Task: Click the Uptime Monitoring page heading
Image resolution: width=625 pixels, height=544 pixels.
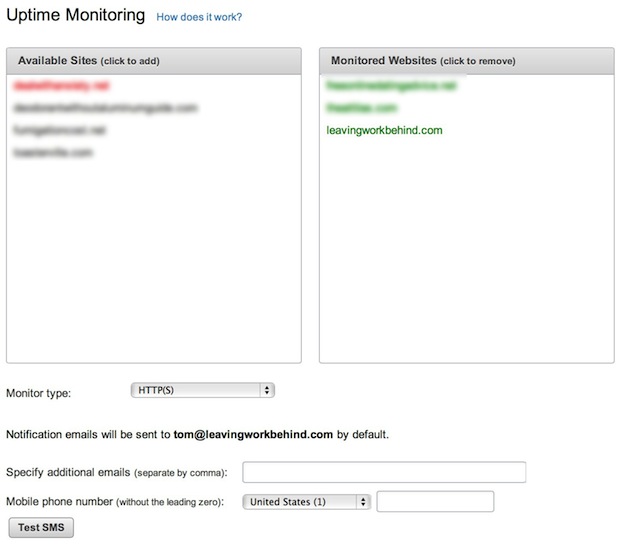Action: tap(76, 16)
